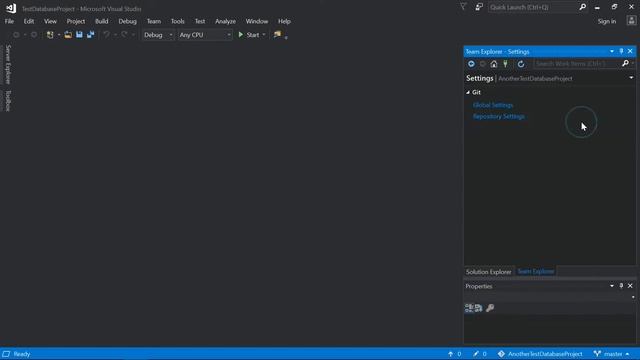Click the Quick Launch search icon
Viewport: 640px width, 360px height.
click(x=582, y=7)
